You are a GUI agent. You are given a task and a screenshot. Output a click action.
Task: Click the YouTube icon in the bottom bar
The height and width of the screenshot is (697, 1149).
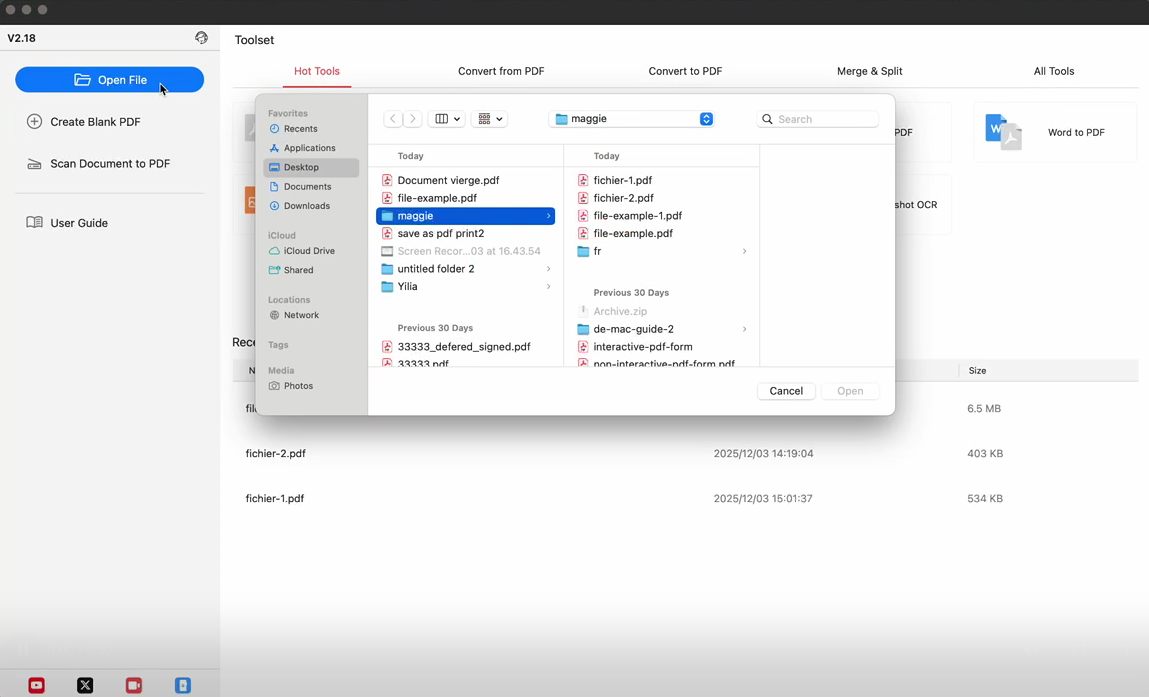[37, 685]
